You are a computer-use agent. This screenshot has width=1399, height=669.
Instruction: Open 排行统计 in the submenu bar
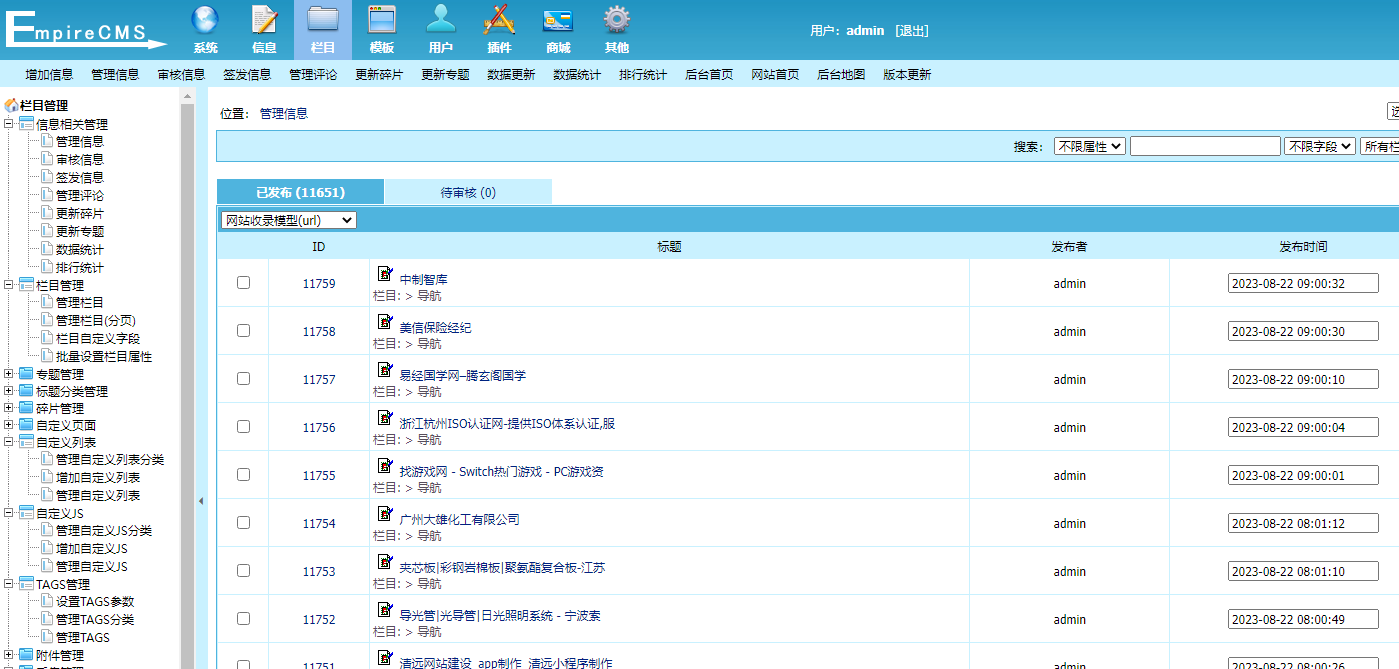(643, 75)
